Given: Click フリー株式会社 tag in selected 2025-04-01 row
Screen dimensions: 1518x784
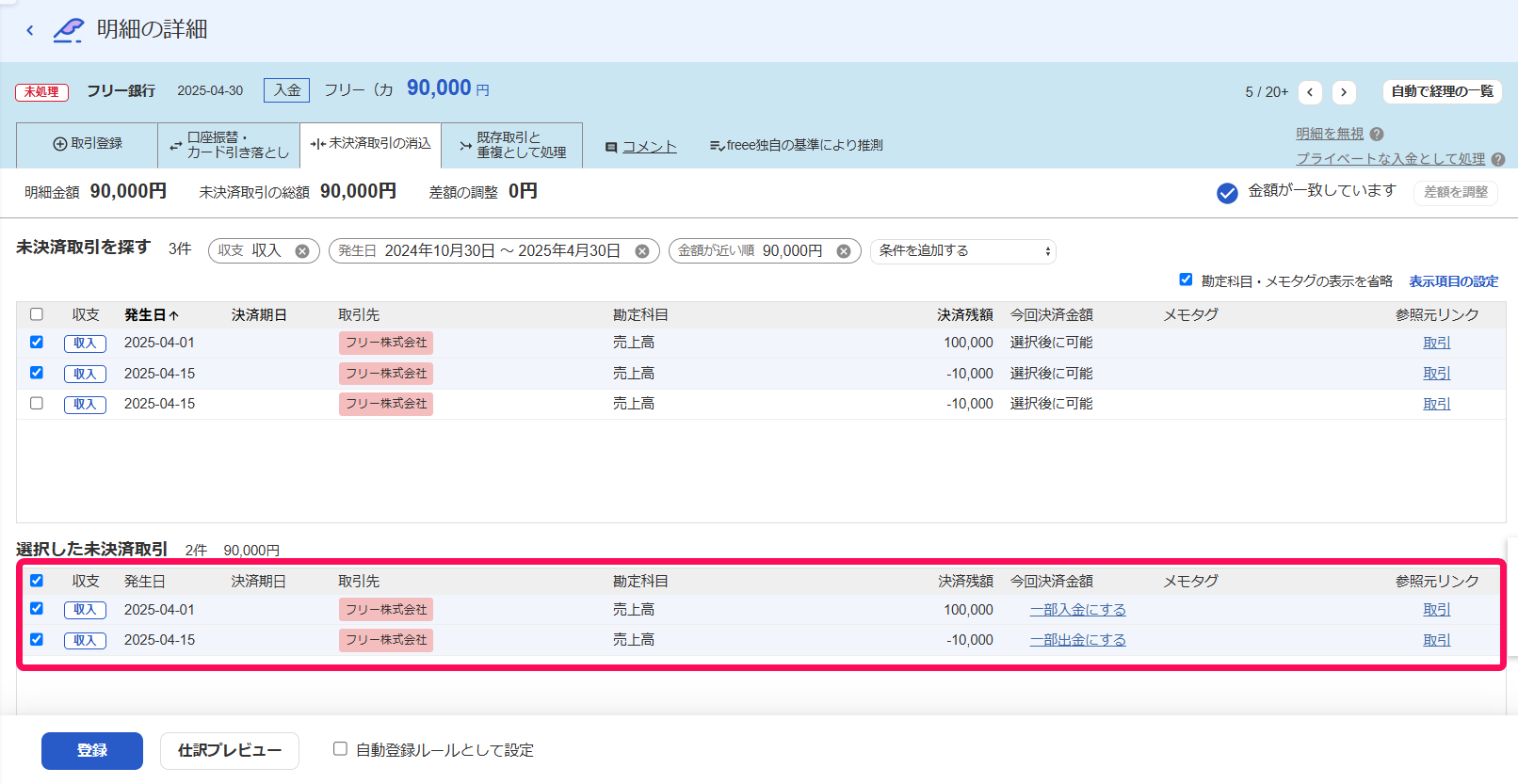Looking at the screenshot, I should [x=386, y=610].
